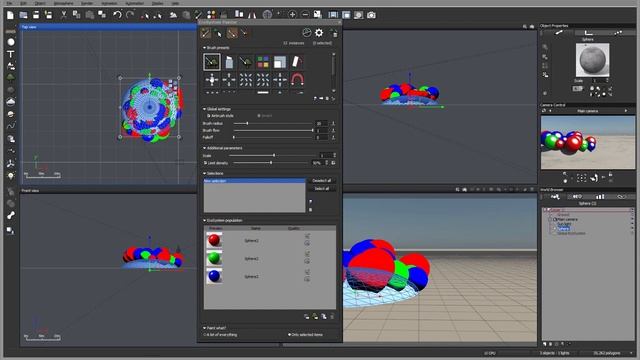This screenshot has width=640, height=360.
Task: Click the red sphere thumbnail in the population list
Action: [x=214, y=240]
